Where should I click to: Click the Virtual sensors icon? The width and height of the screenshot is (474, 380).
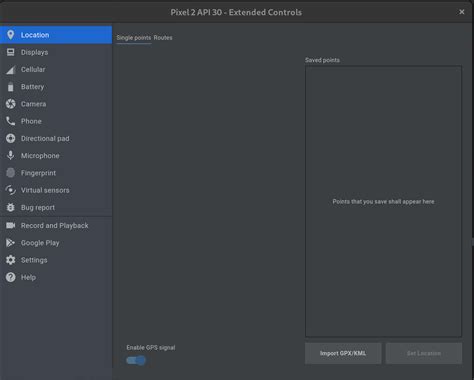tap(11, 190)
